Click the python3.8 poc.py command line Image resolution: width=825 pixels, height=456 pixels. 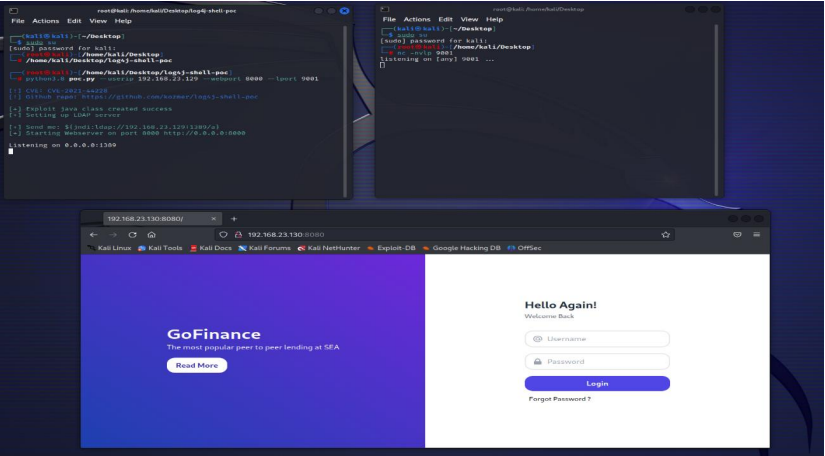tap(172, 79)
